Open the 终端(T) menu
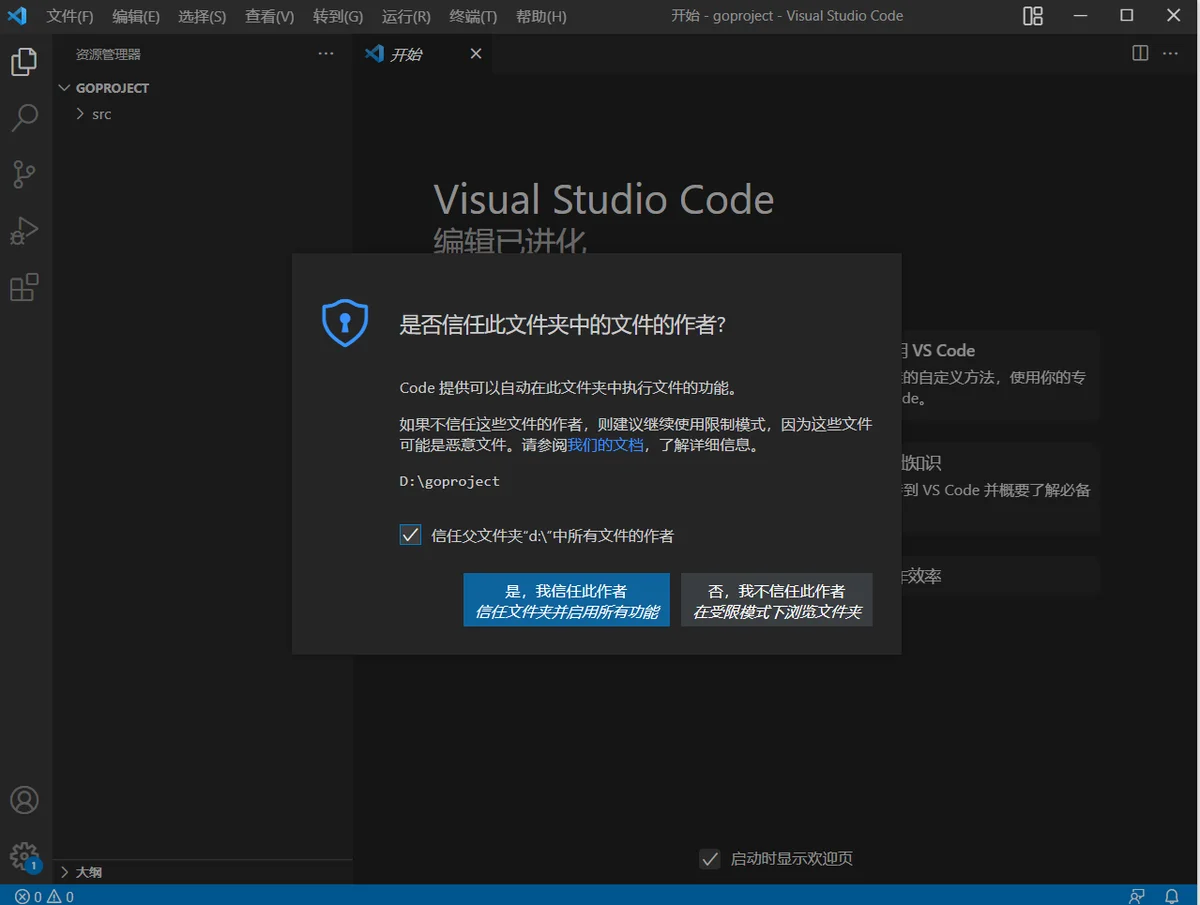 pos(473,16)
